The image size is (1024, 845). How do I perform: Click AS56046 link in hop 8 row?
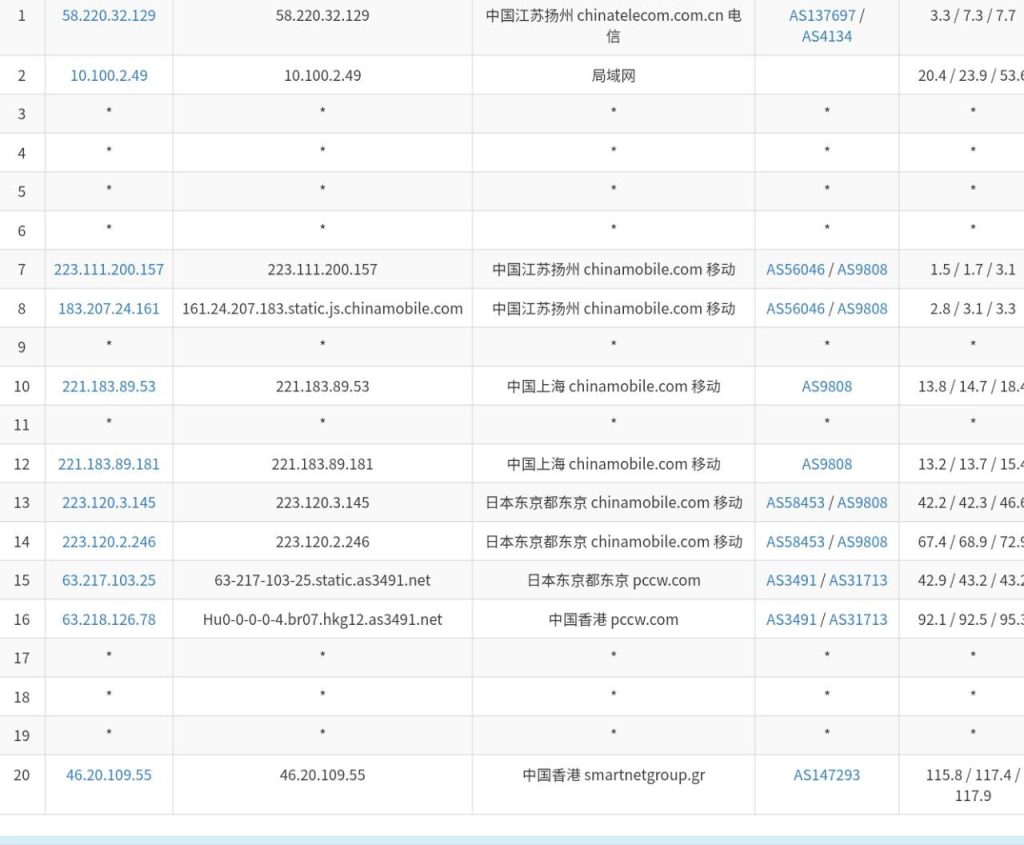click(x=795, y=309)
